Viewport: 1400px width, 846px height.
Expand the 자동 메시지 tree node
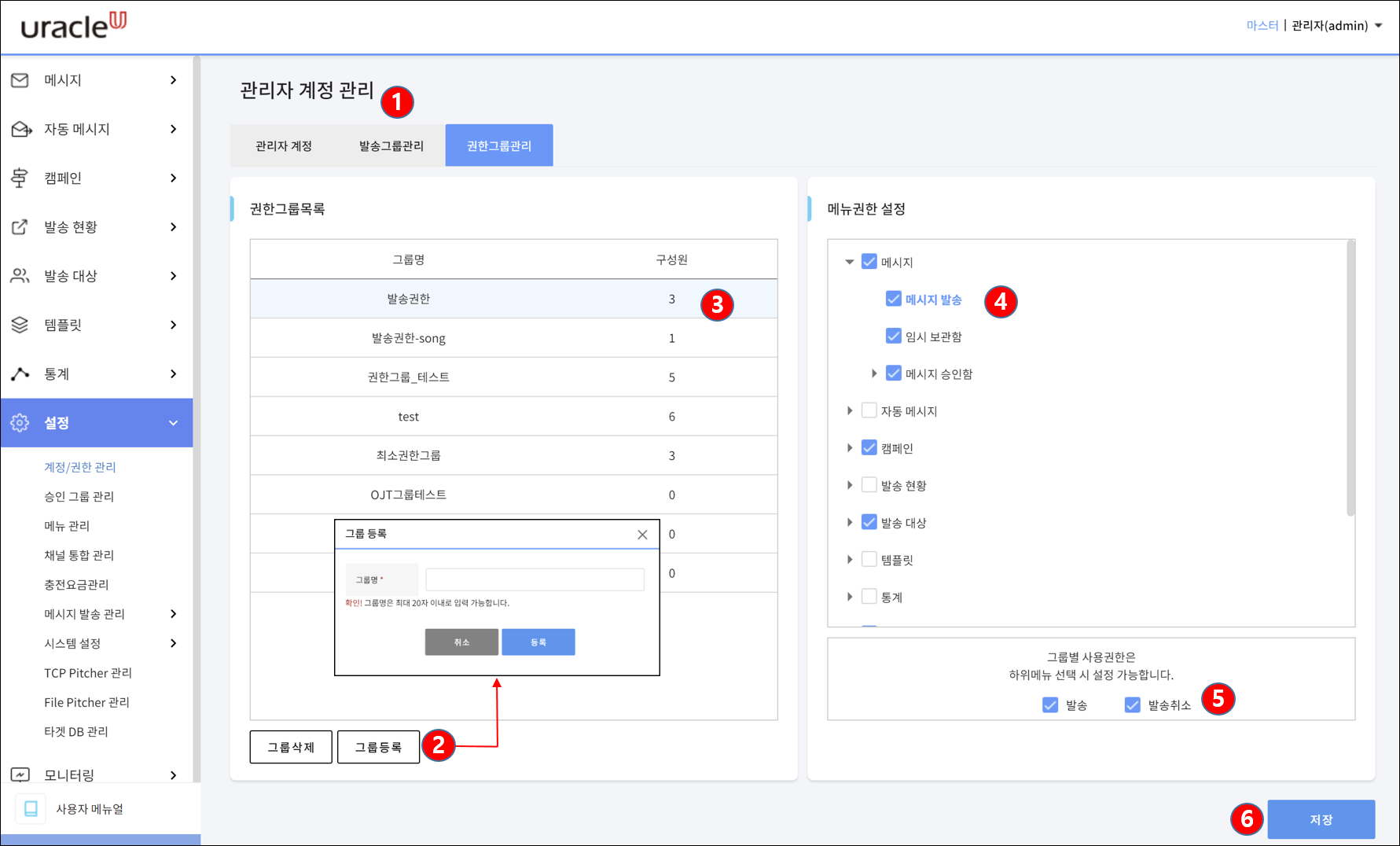point(850,410)
